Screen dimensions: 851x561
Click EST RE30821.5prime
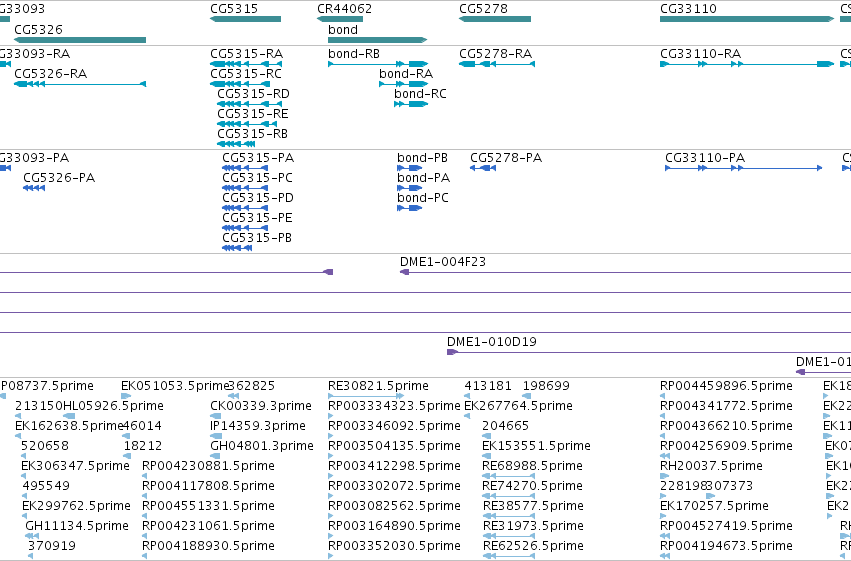(366, 397)
